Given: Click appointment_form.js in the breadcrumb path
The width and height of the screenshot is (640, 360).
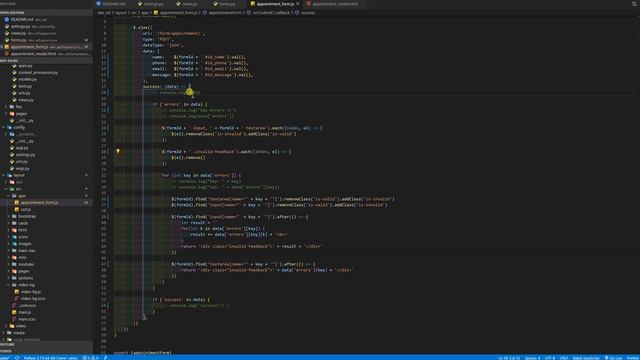Looking at the screenshot, I should point(179,13).
